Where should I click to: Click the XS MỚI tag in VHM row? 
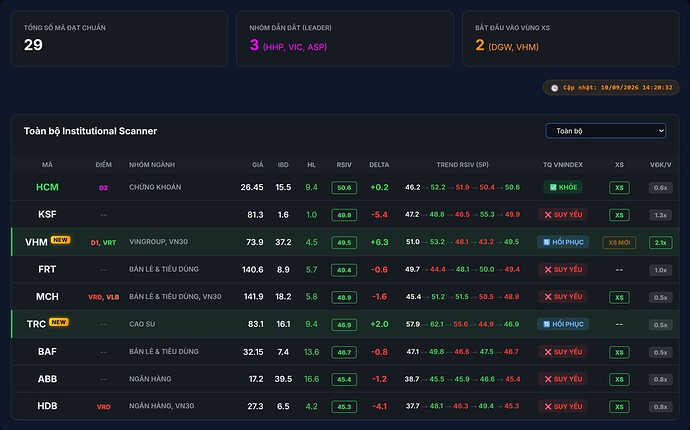tap(619, 242)
